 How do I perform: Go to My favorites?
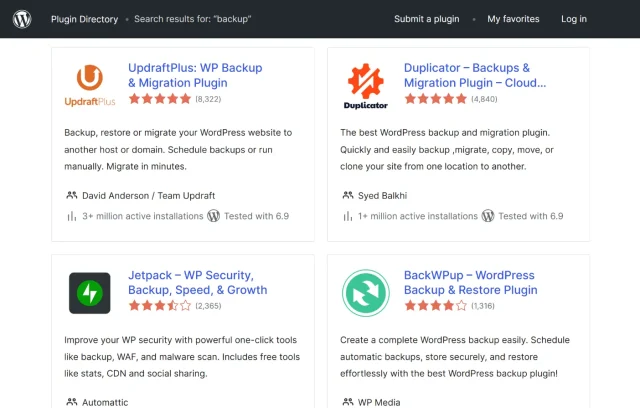[x=513, y=19]
